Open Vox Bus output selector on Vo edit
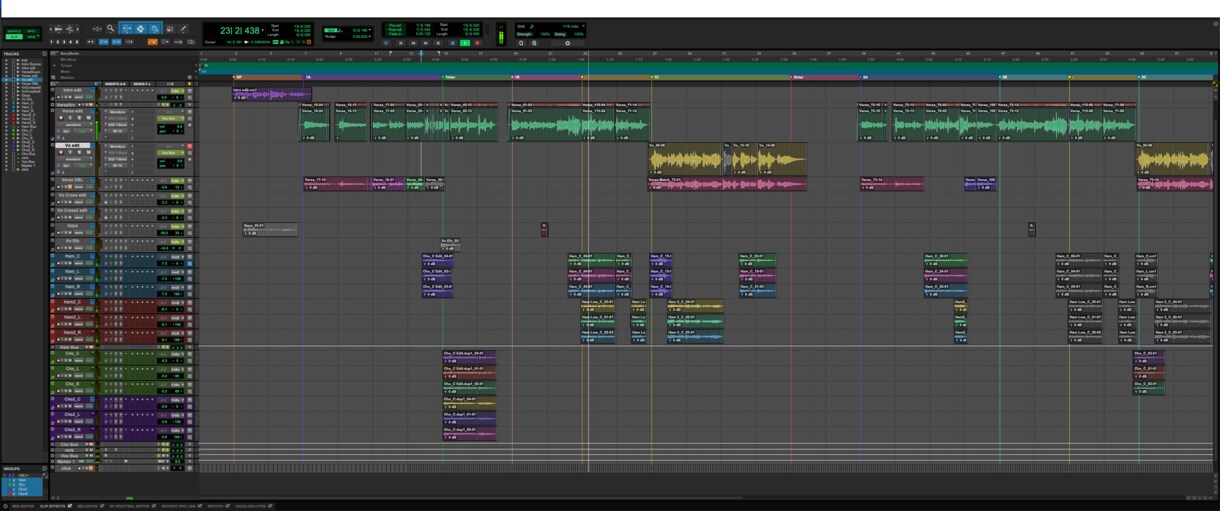The image size is (1220, 511). (170, 153)
